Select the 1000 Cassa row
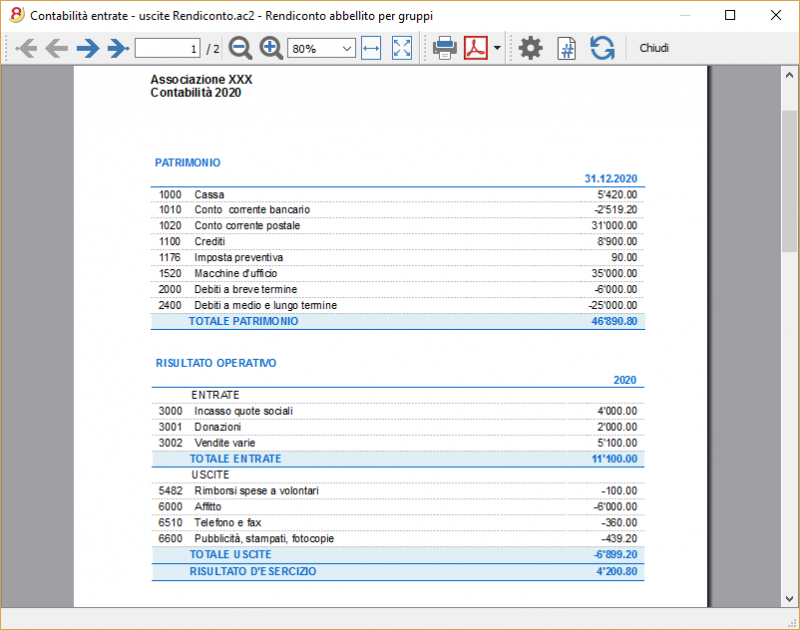800x630 pixels. click(x=397, y=194)
